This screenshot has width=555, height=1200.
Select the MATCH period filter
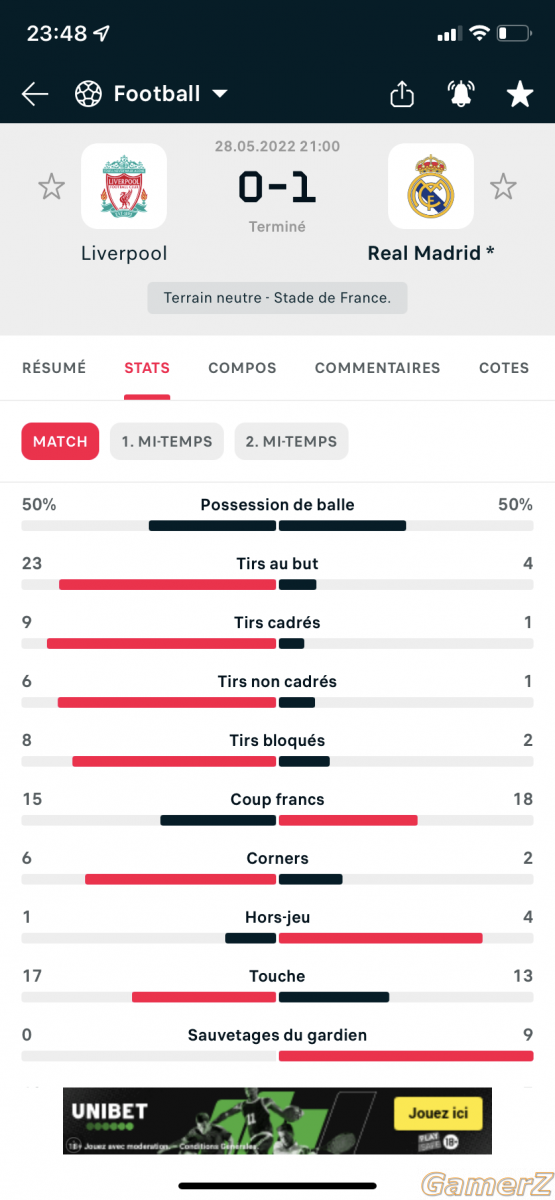[x=60, y=441]
